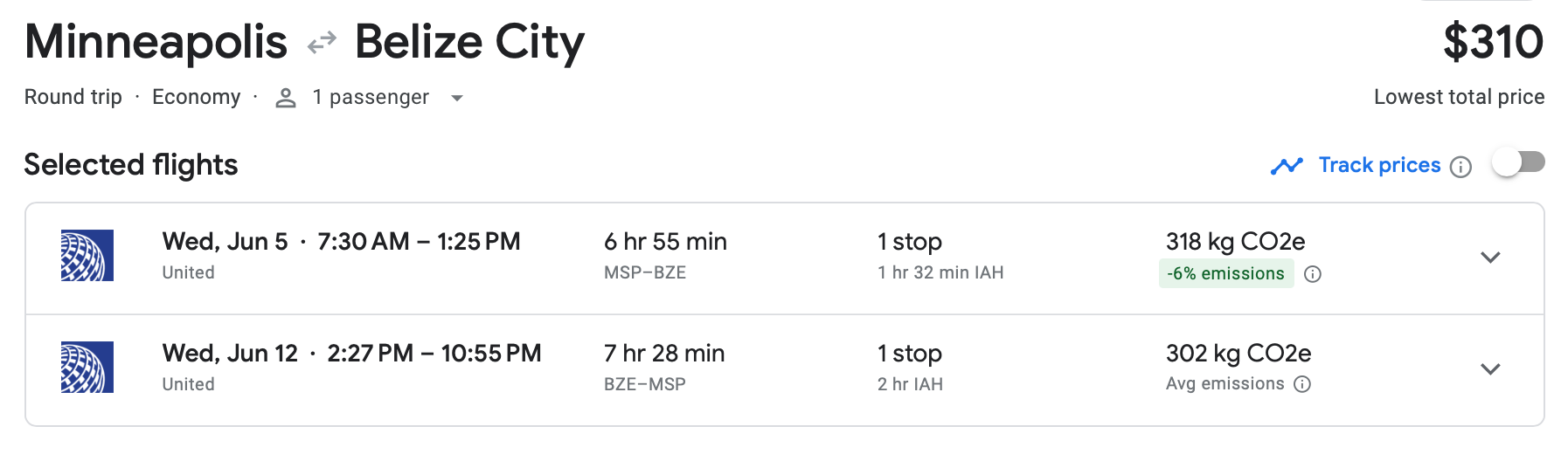
Task: Click the Track prices link text
Action: (1379, 165)
